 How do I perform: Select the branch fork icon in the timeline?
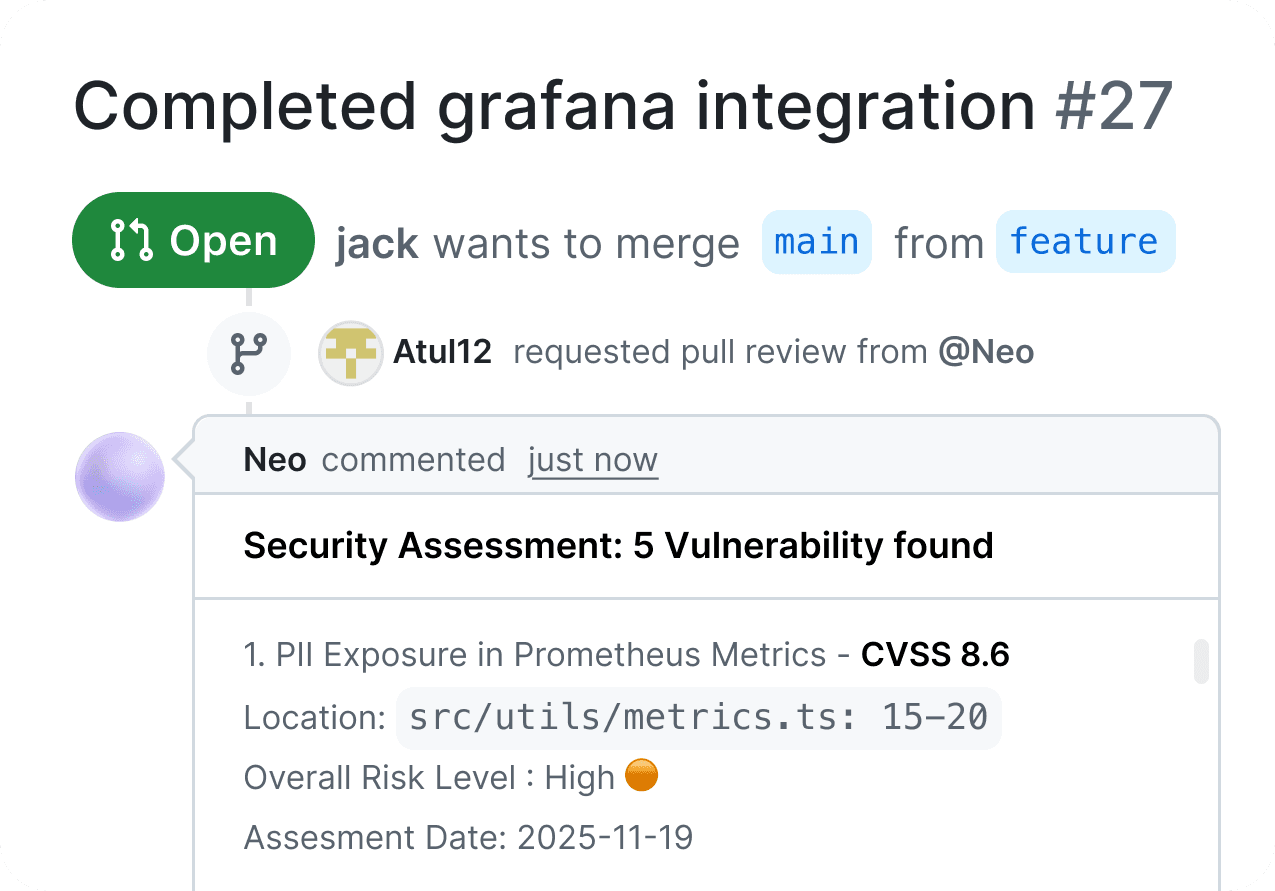[x=249, y=353]
